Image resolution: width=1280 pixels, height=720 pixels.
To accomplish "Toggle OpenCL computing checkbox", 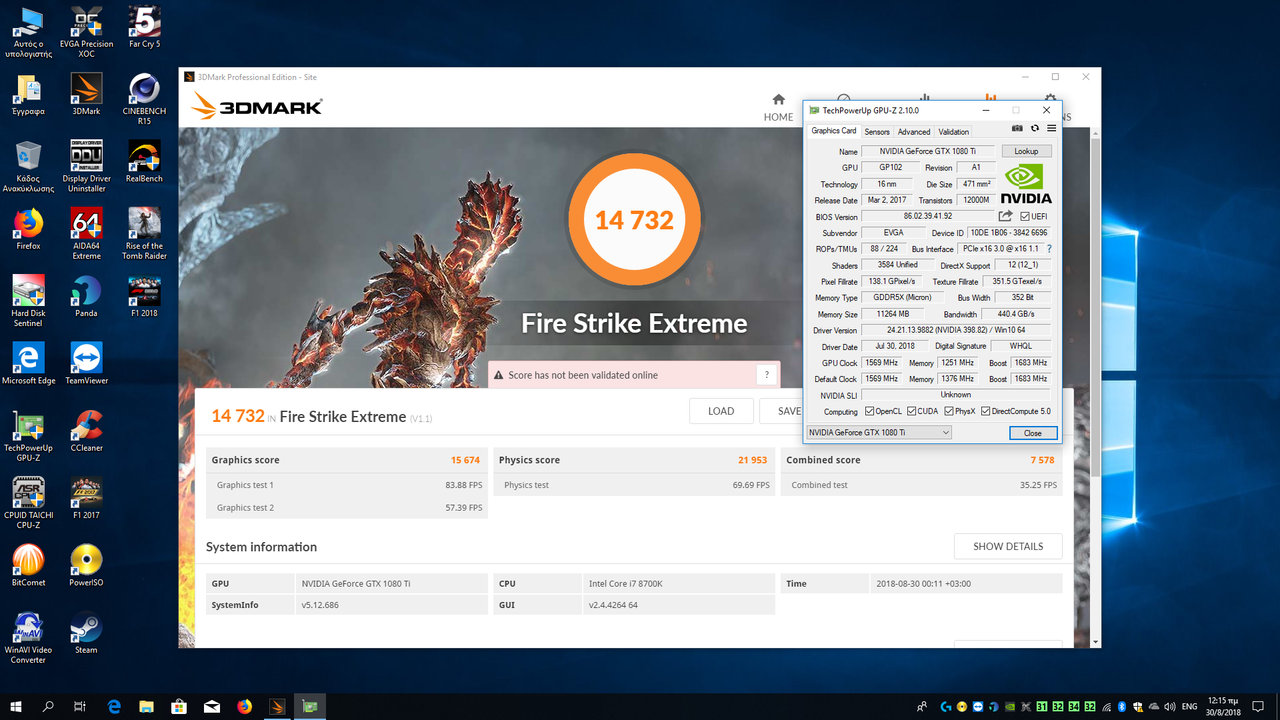I will pyautogui.click(x=869, y=411).
